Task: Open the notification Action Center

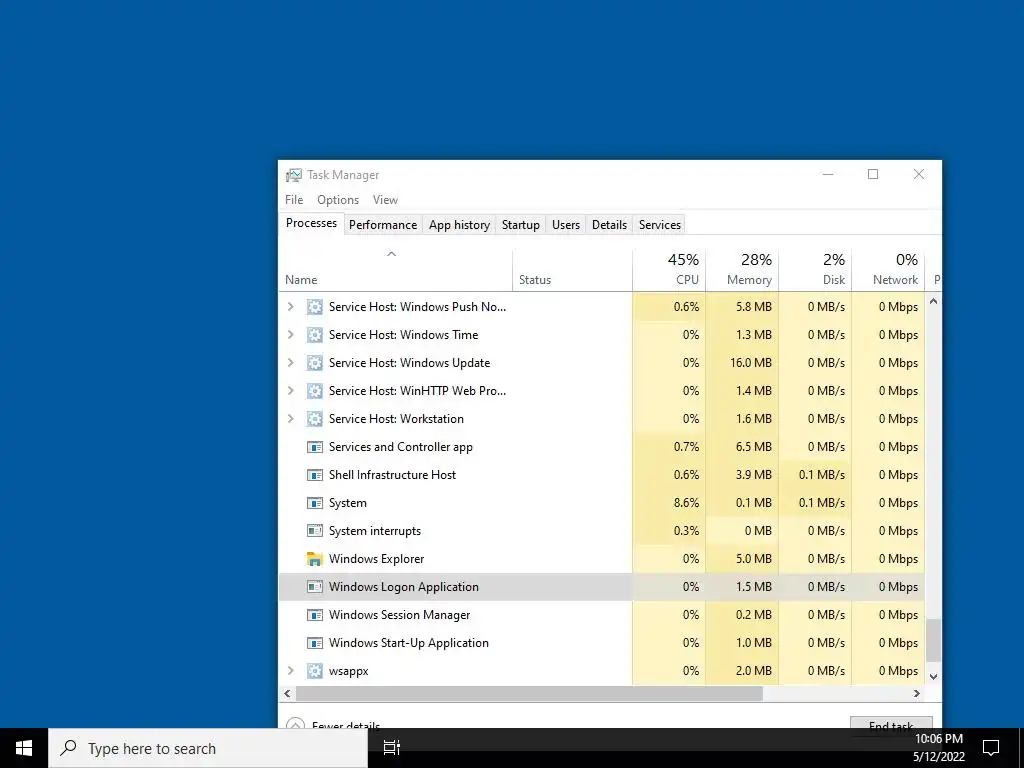Action: click(x=991, y=748)
